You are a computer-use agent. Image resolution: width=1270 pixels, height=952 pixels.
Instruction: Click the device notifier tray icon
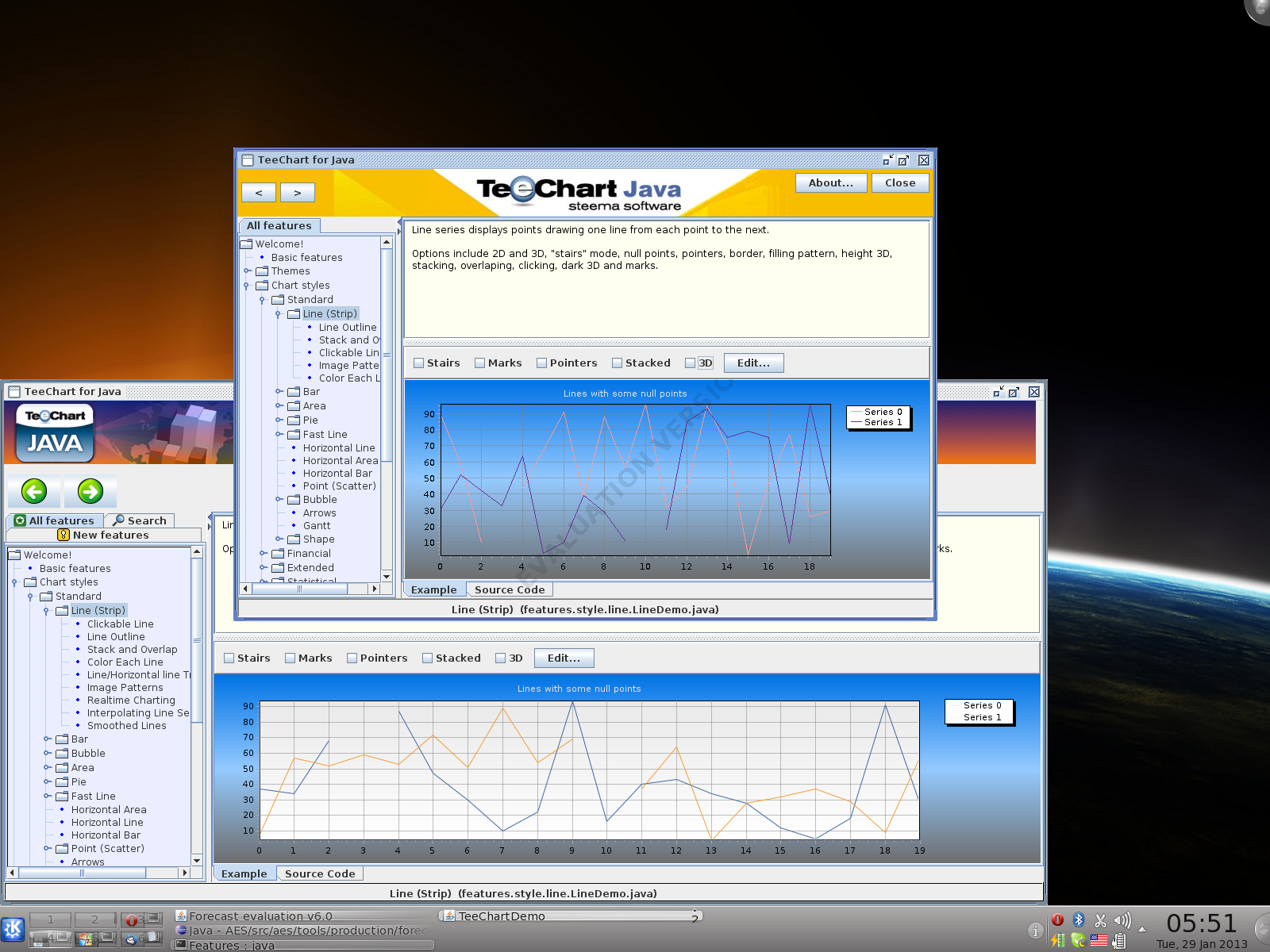(1118, 941)
